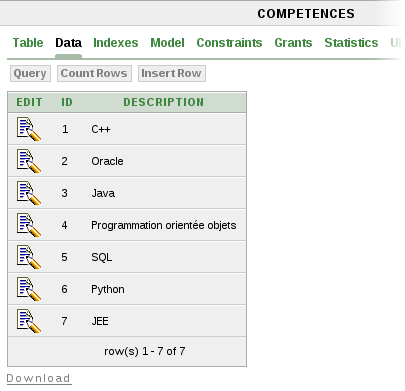Open the Indexes tab

[116, 43]
